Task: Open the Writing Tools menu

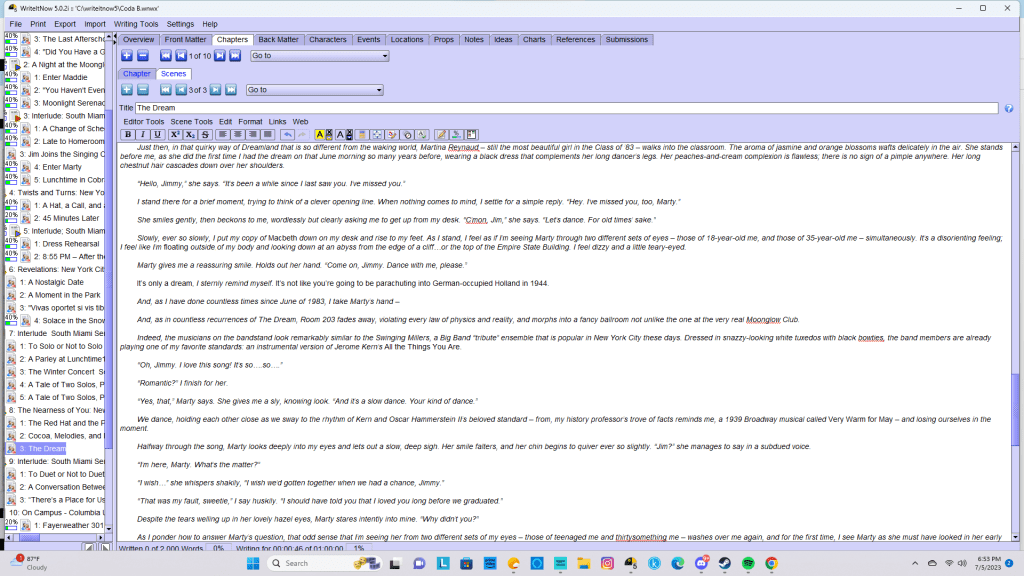Action: (x=135, y=23)
